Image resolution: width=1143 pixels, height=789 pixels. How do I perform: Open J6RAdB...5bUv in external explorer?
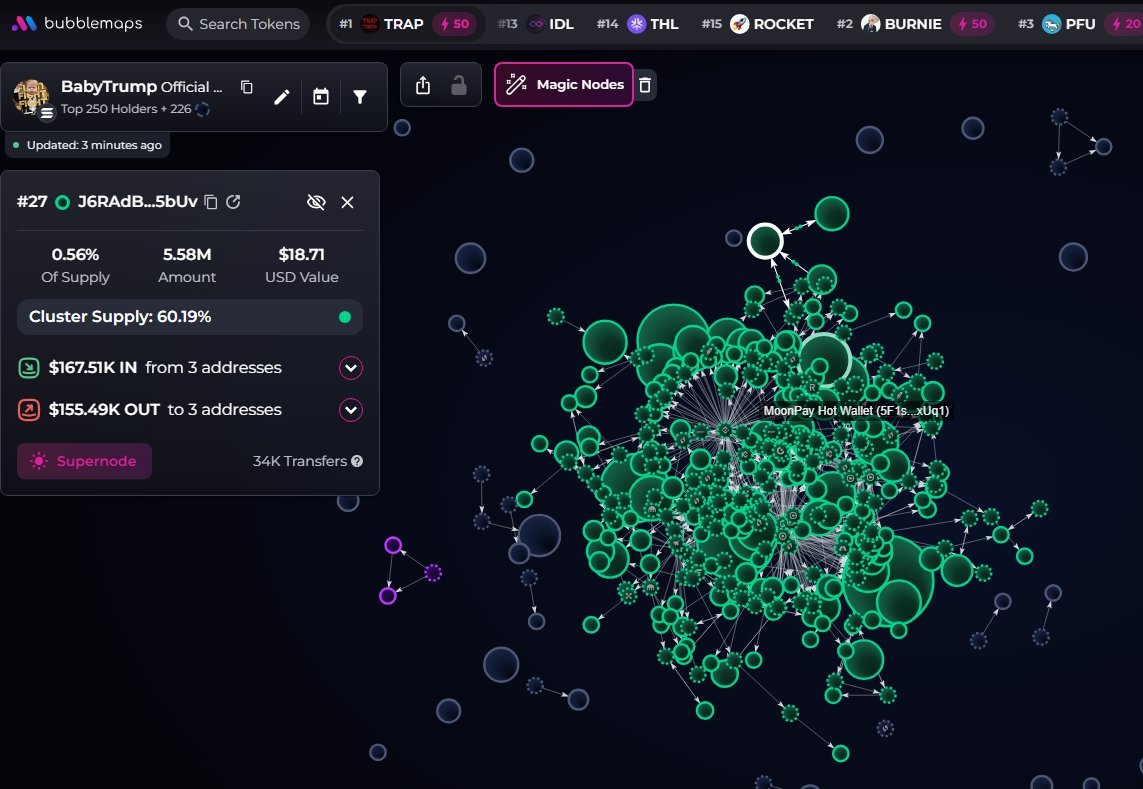pyautogui.click(x=233, y=202)
